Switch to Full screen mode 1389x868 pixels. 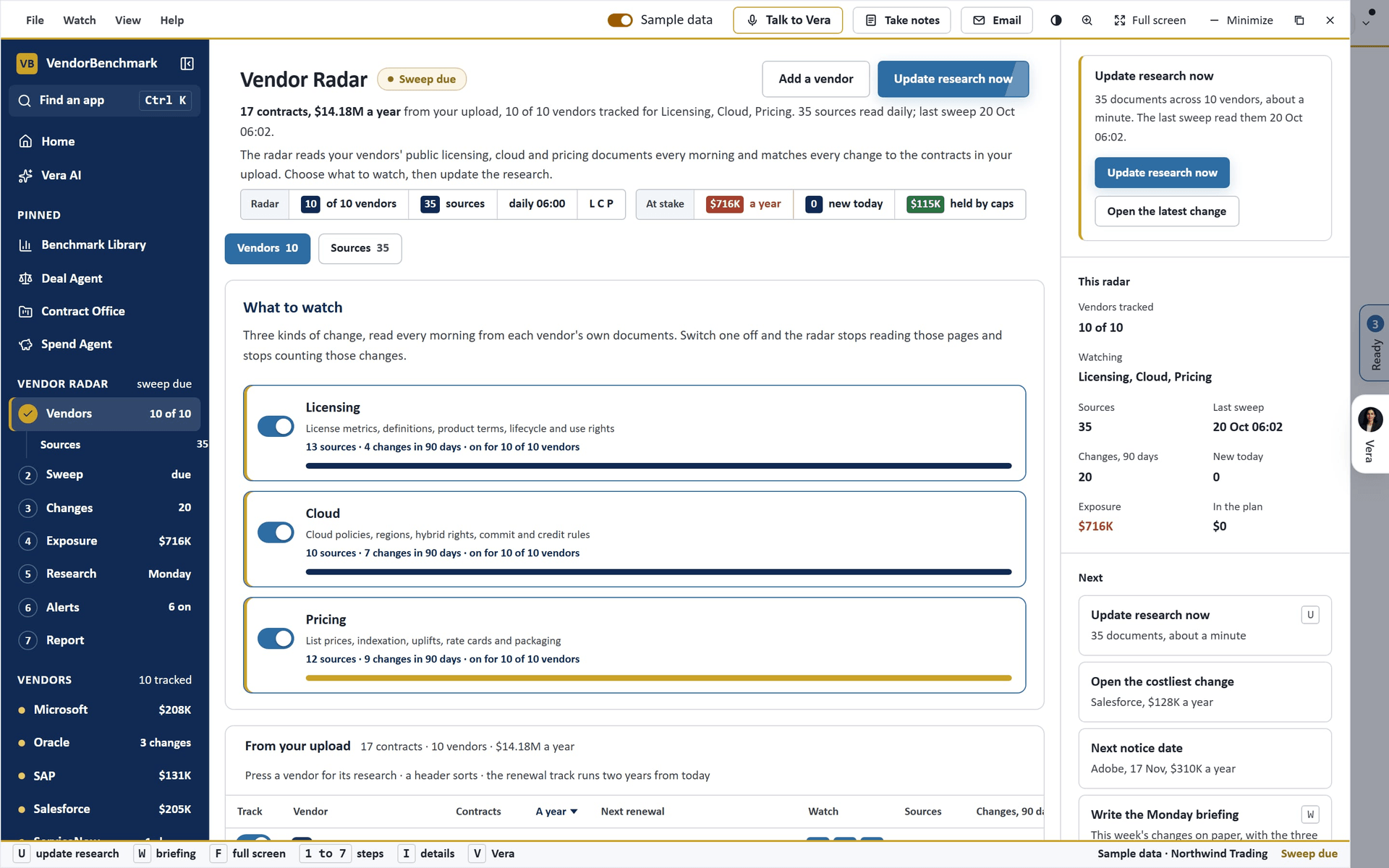point(1150,20)
